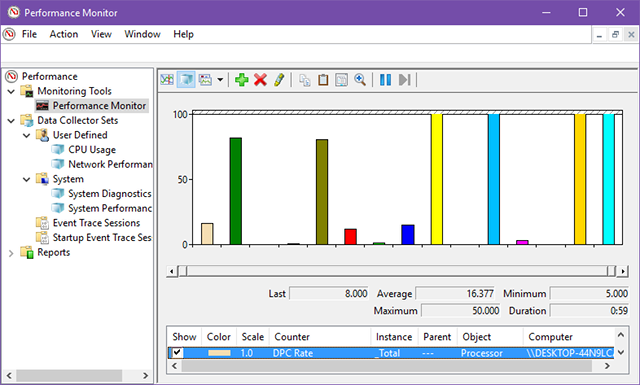This screenshot has width=640, height=385.
Task: Click Color column header
Action: click(x=219, y=337)
